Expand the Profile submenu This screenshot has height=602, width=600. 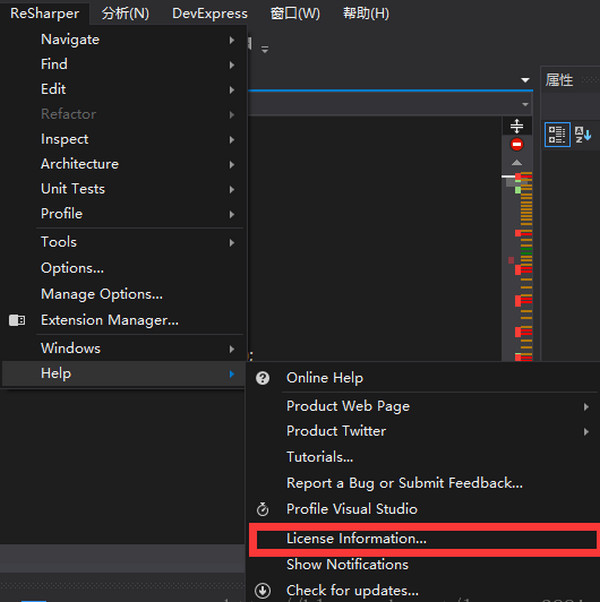(232, 215)
